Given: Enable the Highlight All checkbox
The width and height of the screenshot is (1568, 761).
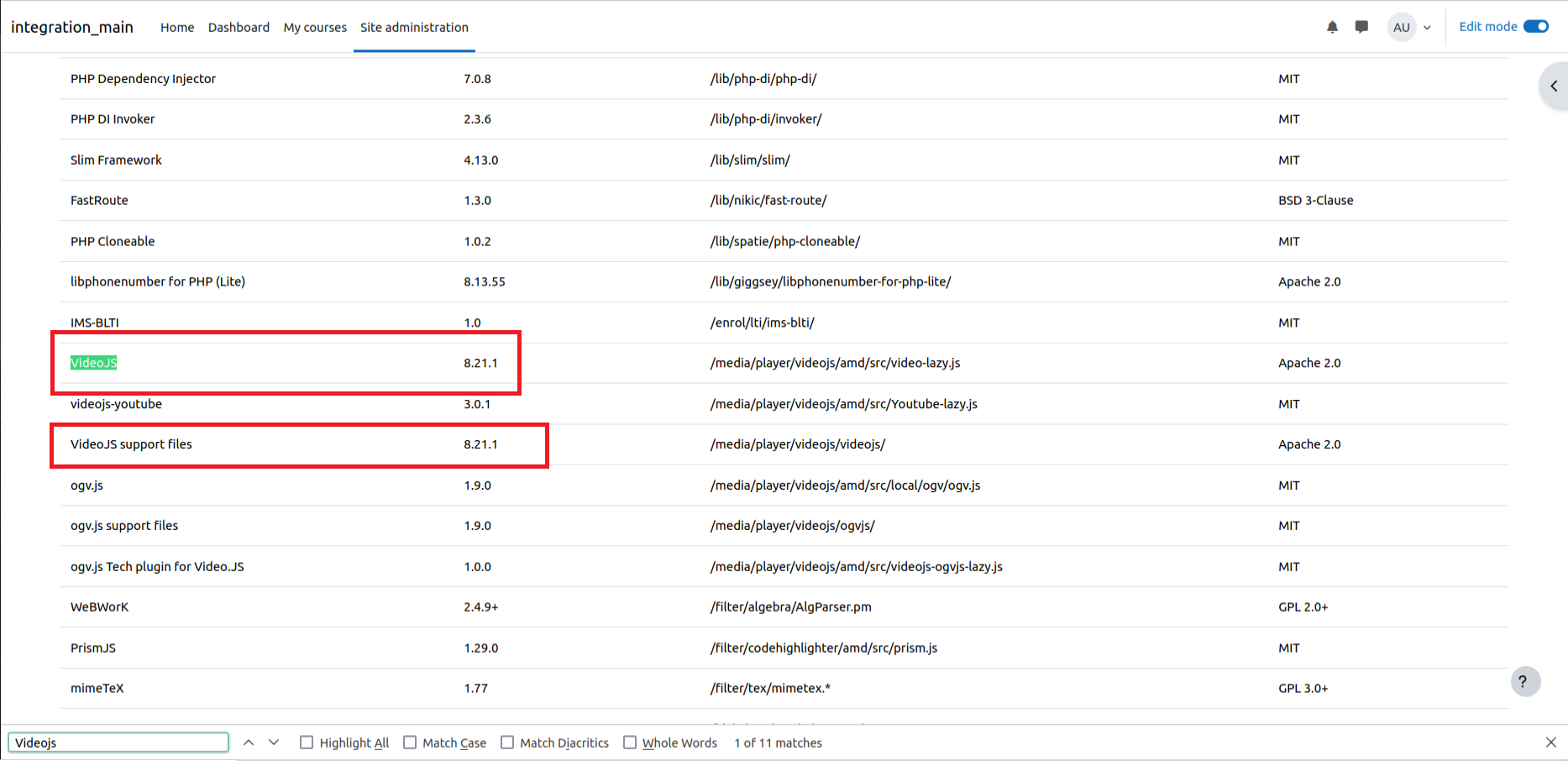Looking at the screenshot, I should [307, 743].
